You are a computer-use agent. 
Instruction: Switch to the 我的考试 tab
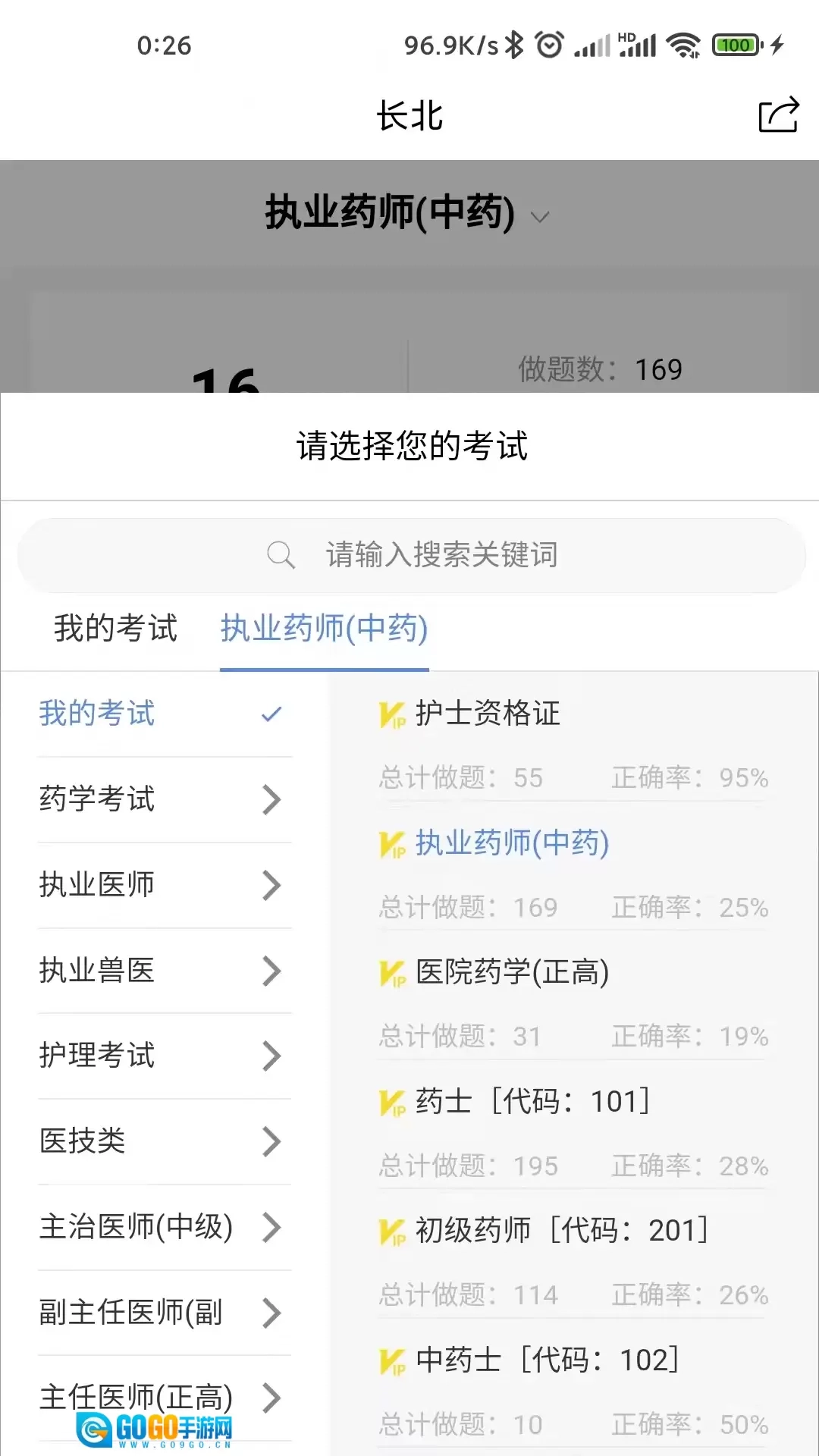click(x=115, y=629)
